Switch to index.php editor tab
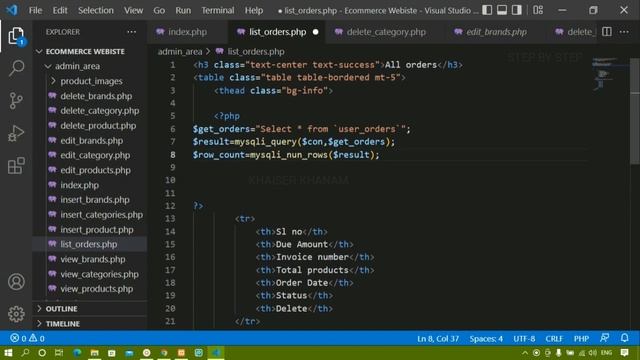Viewport: 640px width, 360px height. pos(187,32)
